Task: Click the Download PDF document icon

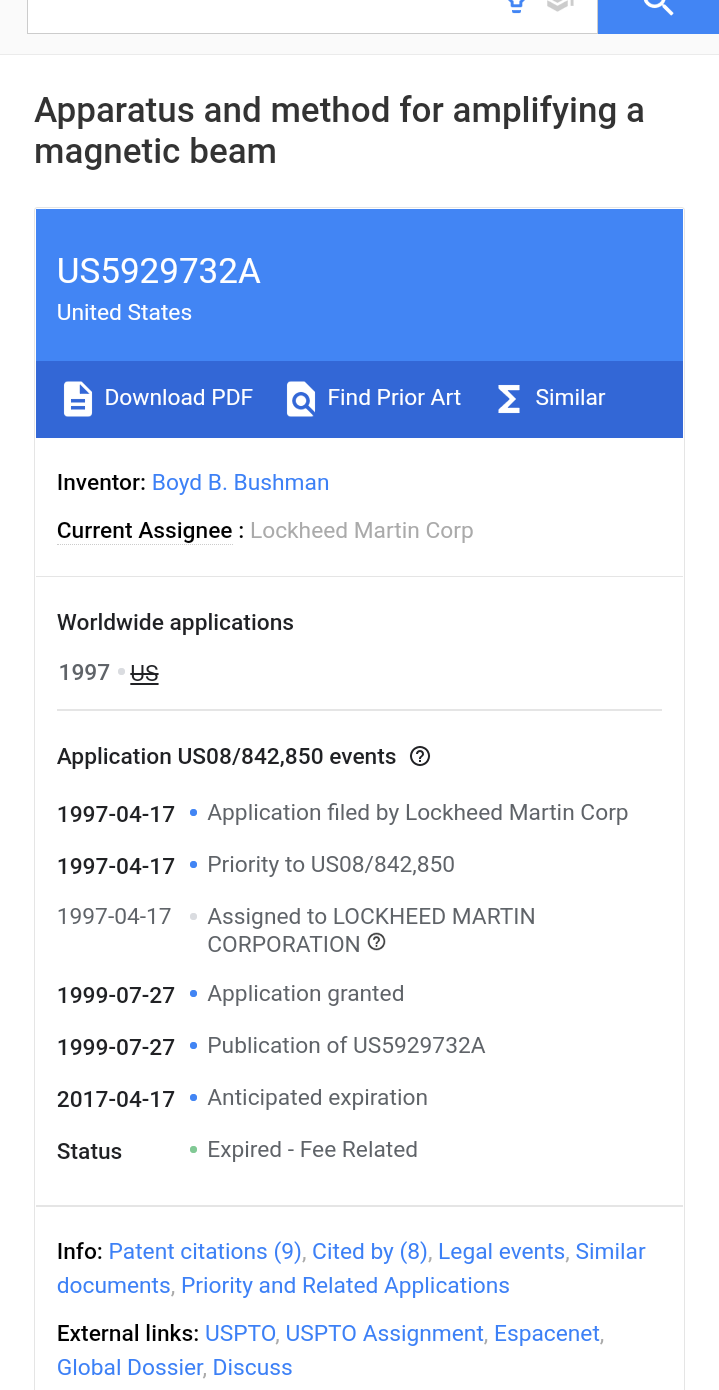Action: (78, 398)
